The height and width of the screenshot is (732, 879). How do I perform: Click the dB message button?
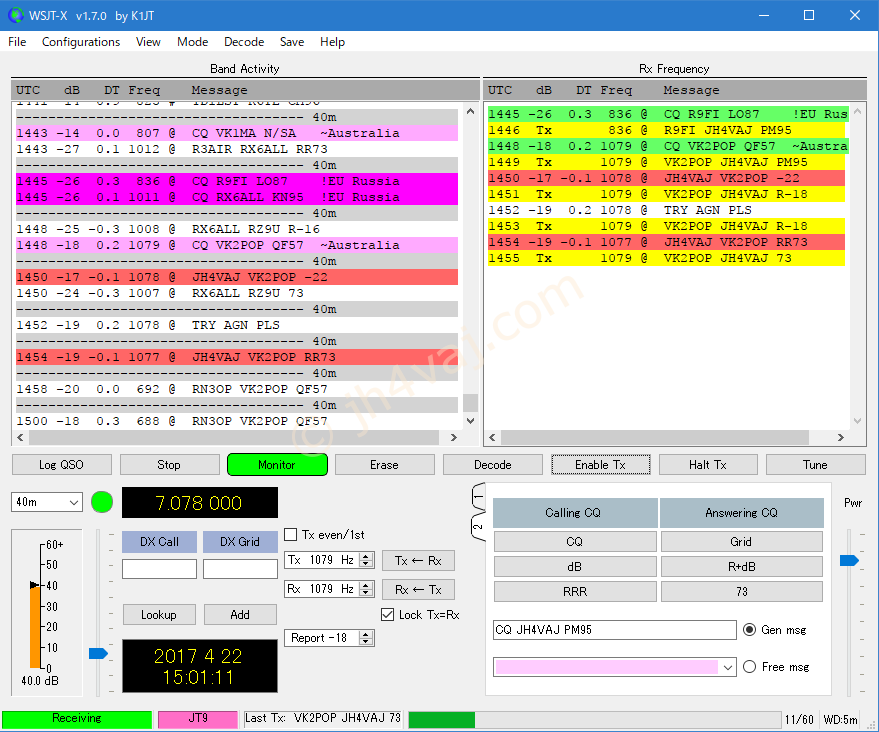[575, 567]
